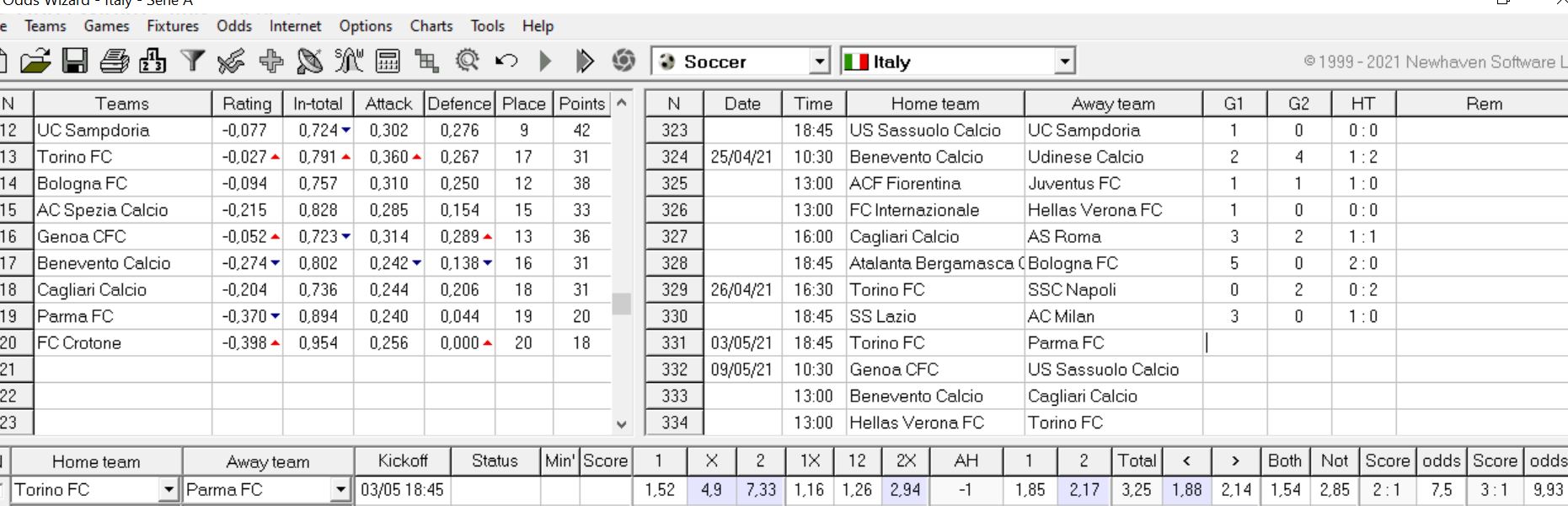Click the undo arrow icon
The width and height of the screenshot is (1568, 506).
tap(506, 61)
